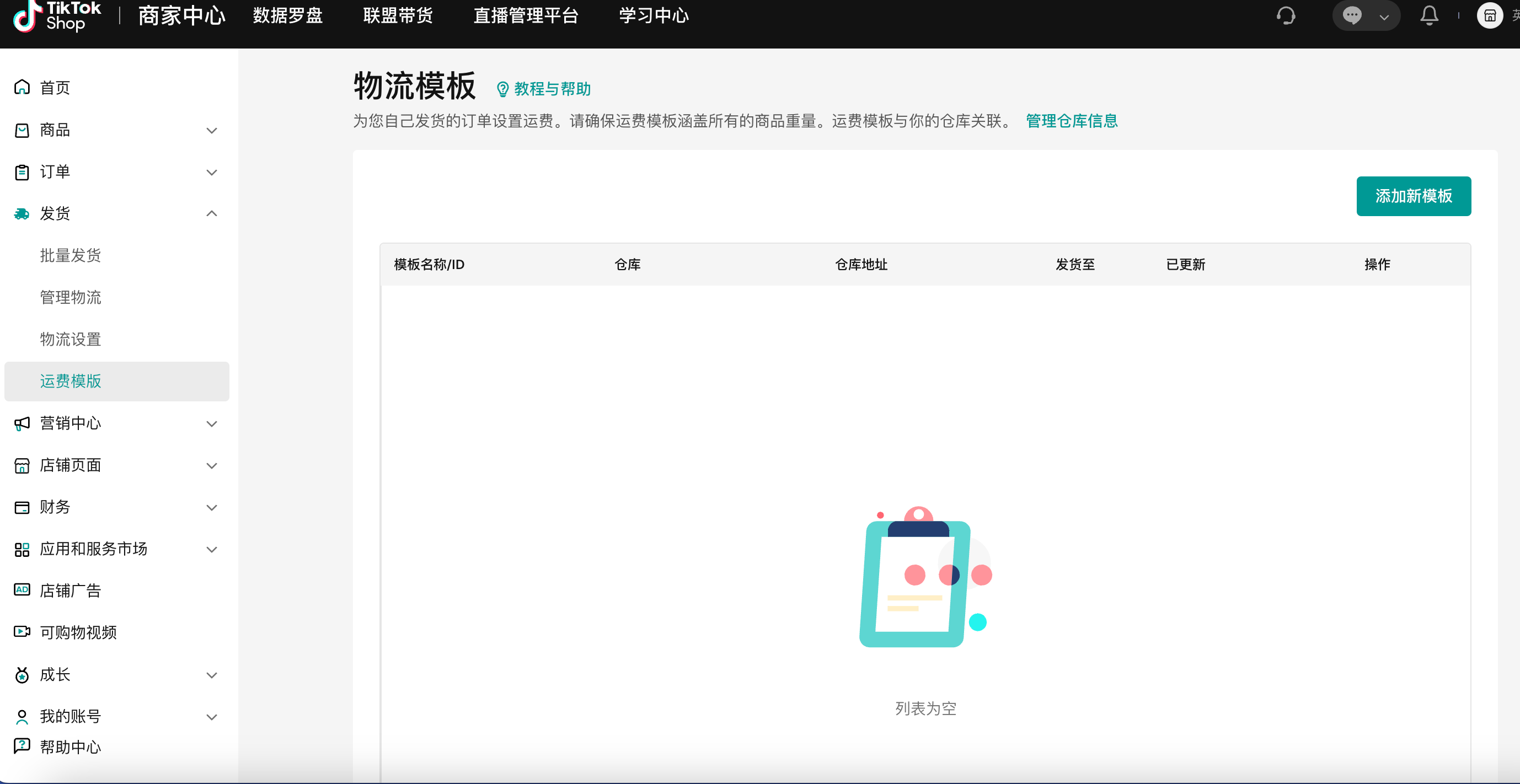The image size is (1520, 784).
Task: Click the 店铺广告 AD icon
Action: click(x=22, y=590)
